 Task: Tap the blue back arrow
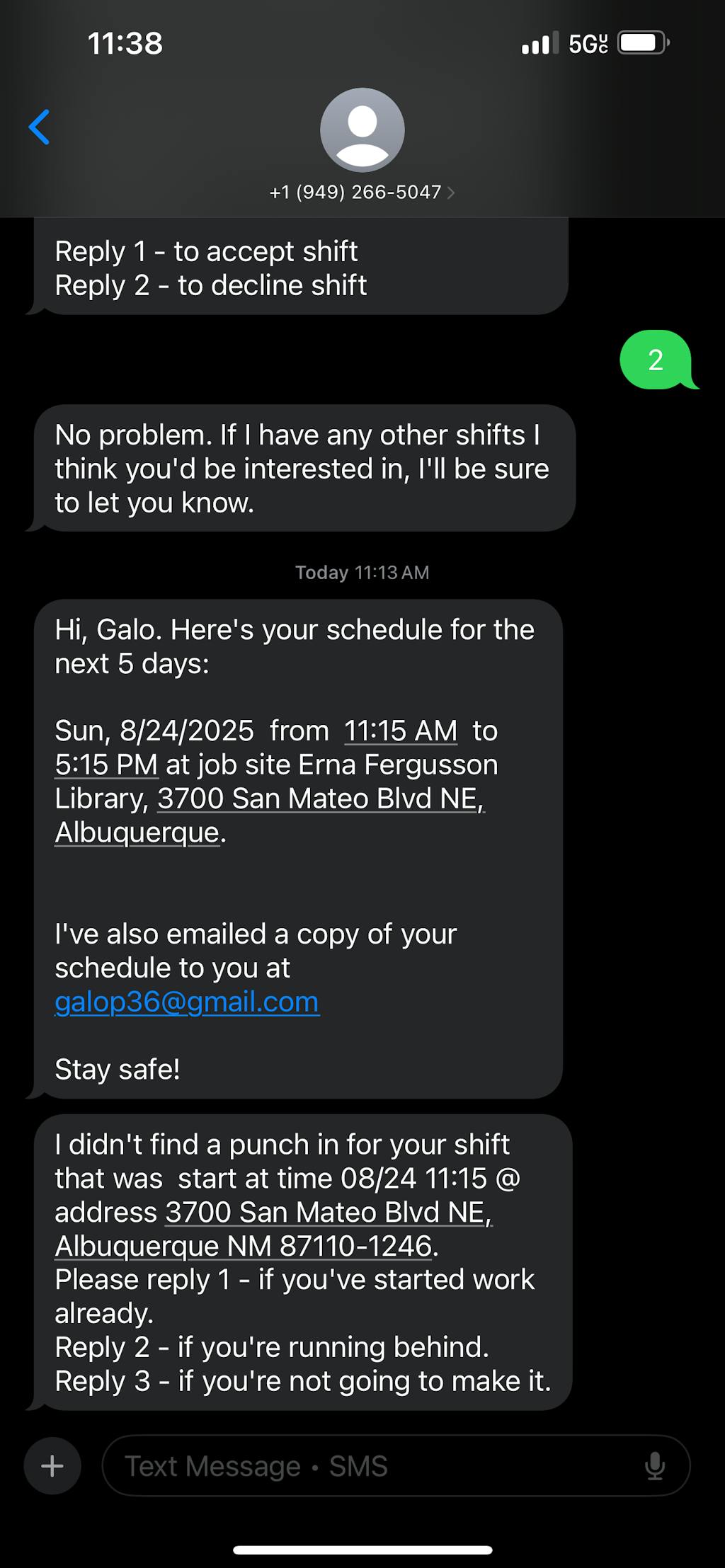point(40,127)
